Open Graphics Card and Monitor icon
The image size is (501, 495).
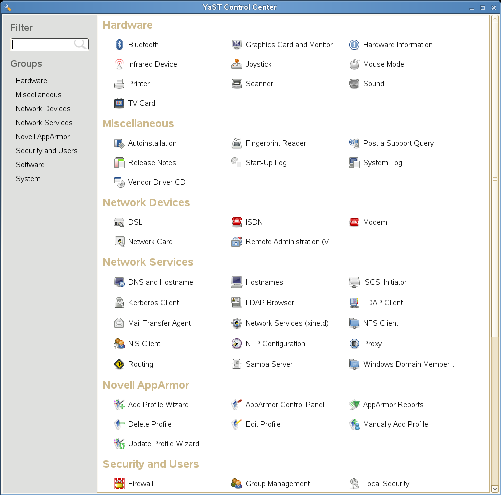(x=237, y=44)
